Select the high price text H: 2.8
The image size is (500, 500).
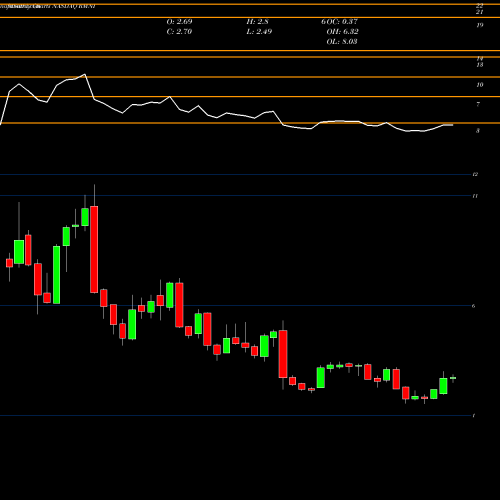point(257,22)
